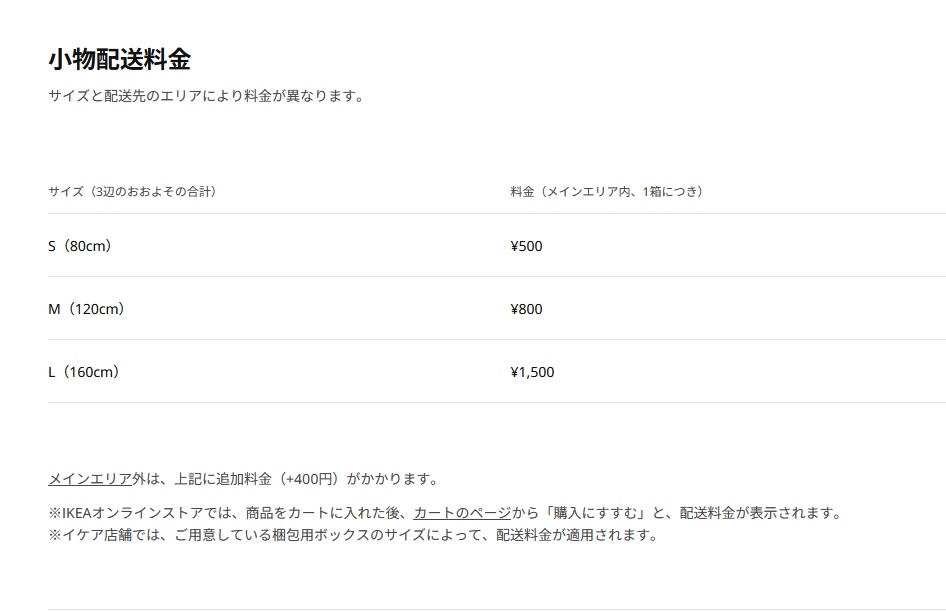Viewport: 946px width, 611px height.
Task: Click the ¥500 price cell
Action: coord(526,246)
